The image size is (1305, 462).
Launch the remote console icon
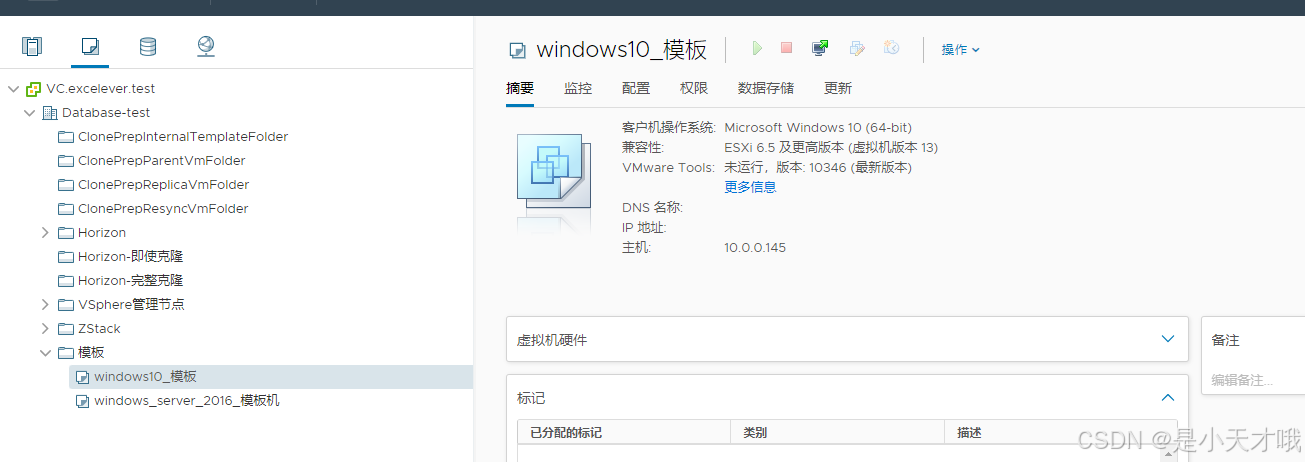tap(820, 48)
